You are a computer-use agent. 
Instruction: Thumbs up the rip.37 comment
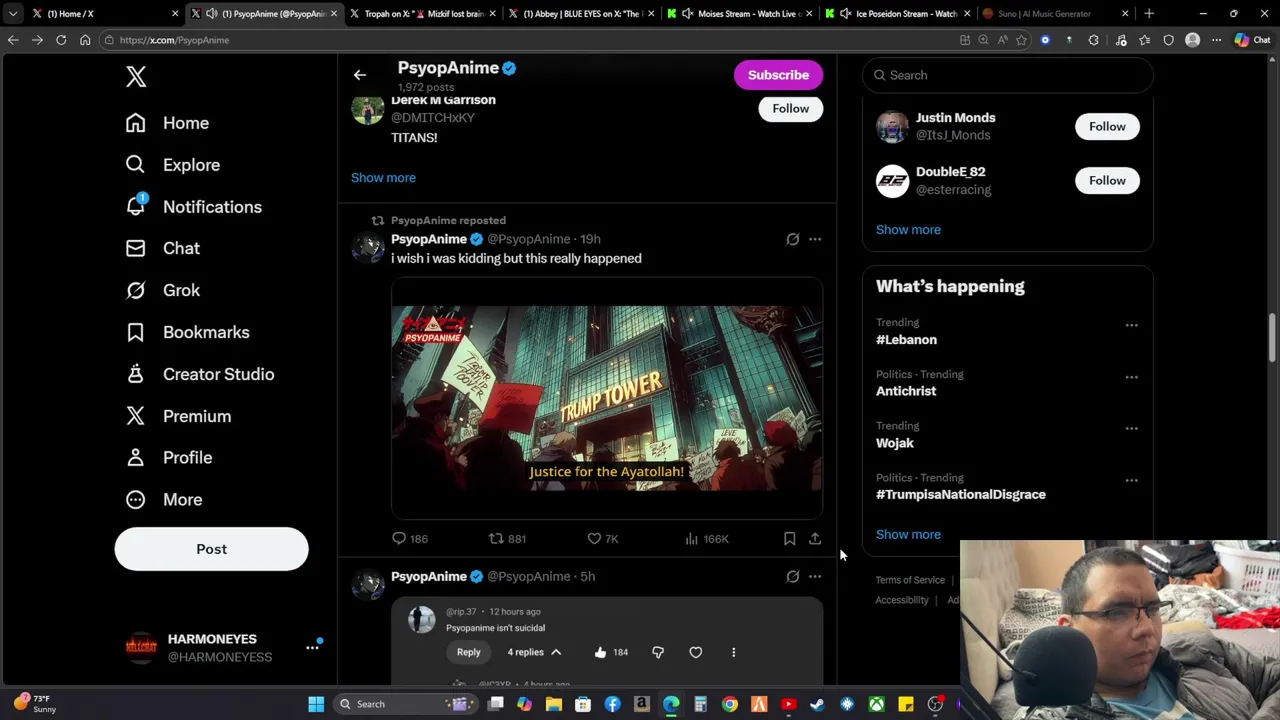[600, 652]
